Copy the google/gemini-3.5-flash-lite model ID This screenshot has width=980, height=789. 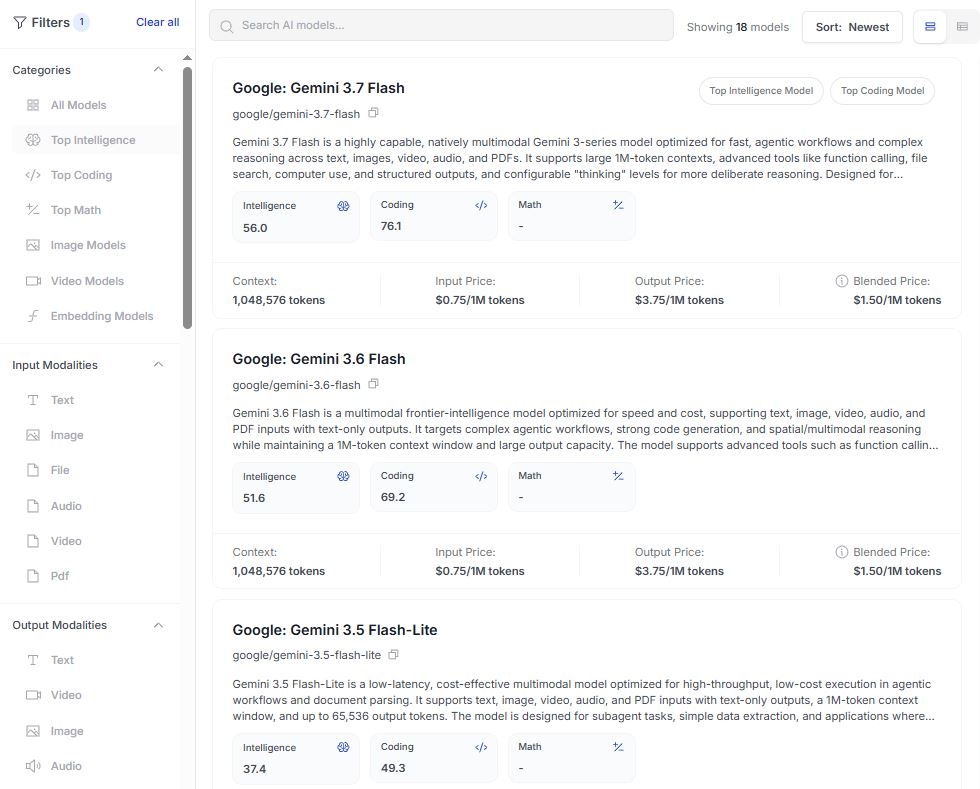coord(393,655)
